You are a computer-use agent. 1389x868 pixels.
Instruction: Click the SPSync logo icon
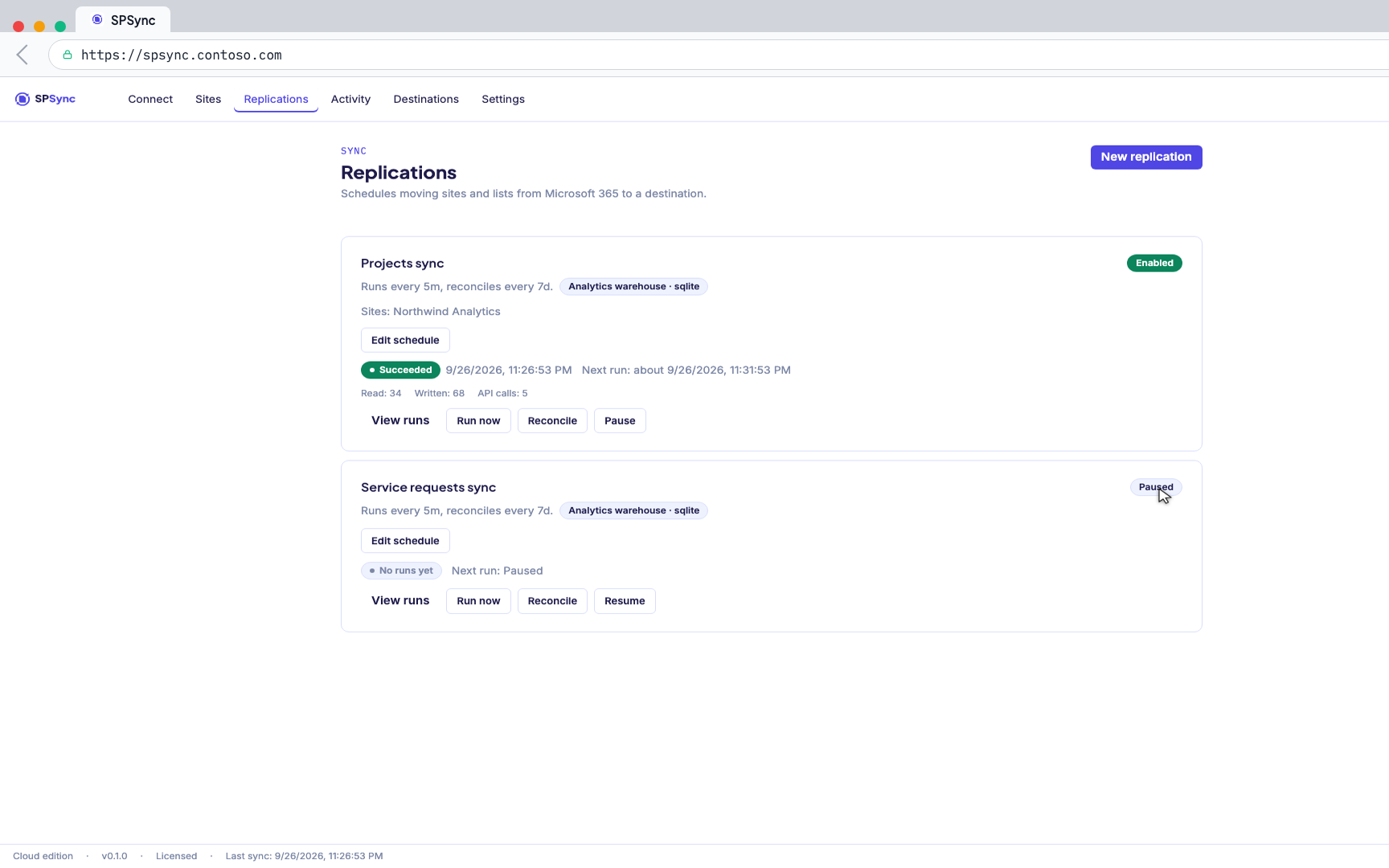(x=23, y=99)
